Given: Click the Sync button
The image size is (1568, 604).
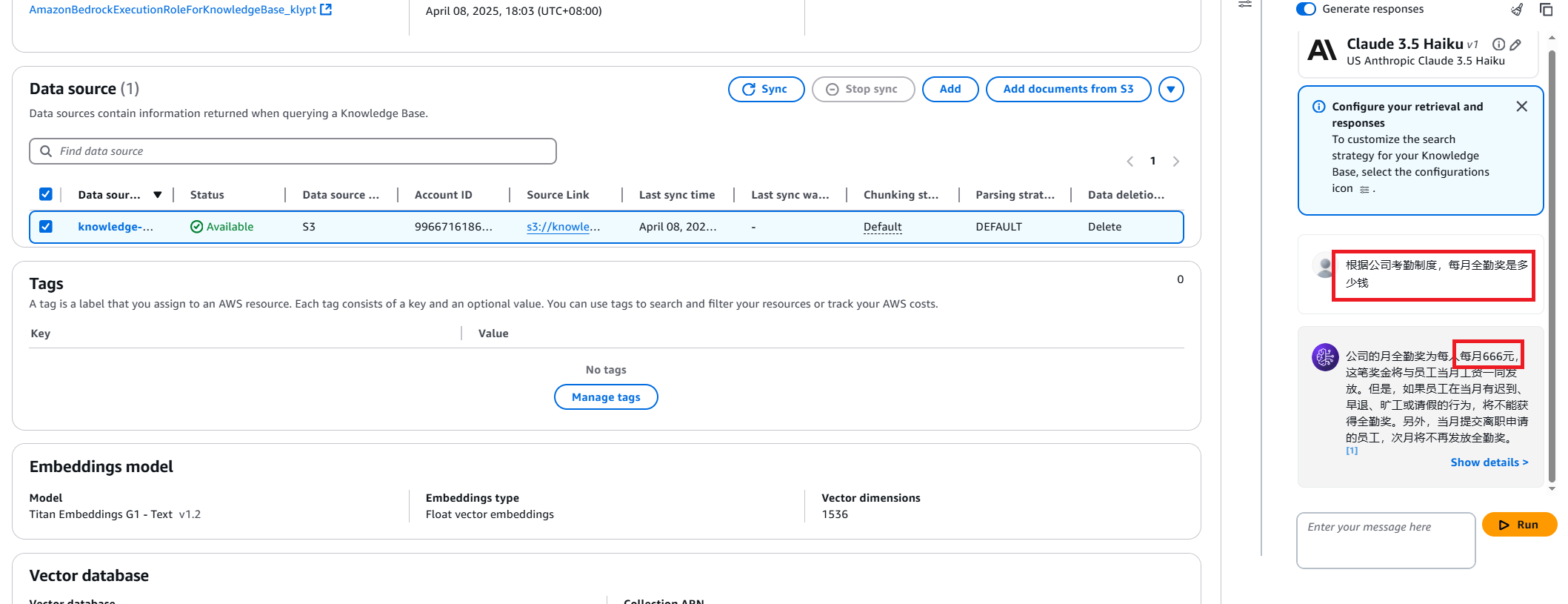Looking at the screenshot, I should click(x=766, y=90).
